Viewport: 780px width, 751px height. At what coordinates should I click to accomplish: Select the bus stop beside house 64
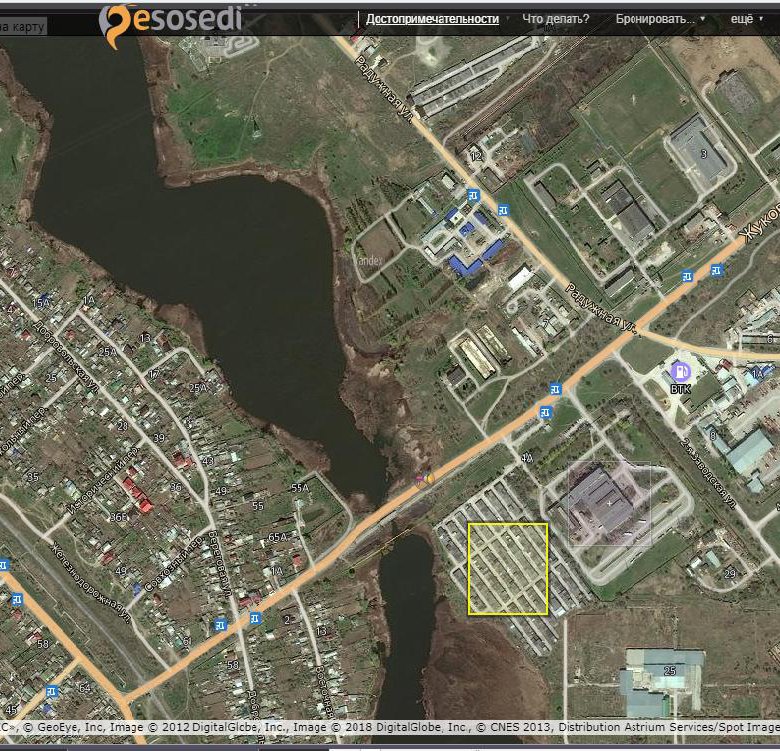click(x=51, y=689)
